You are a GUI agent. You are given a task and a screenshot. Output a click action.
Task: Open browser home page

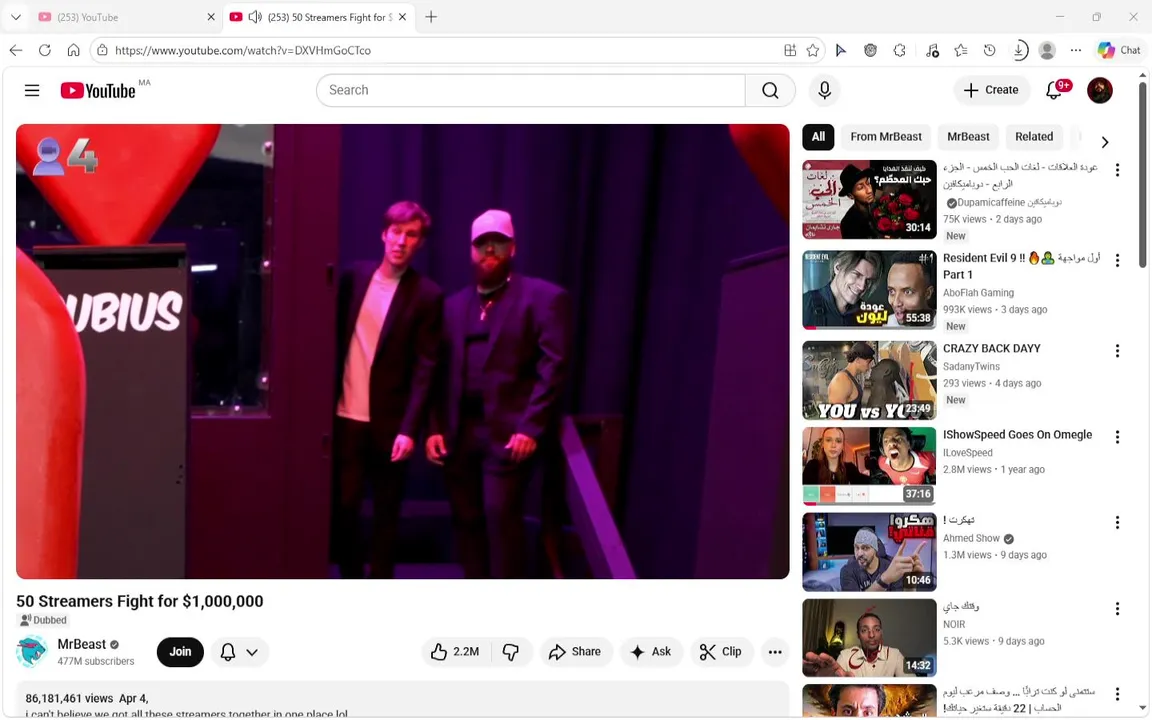point(73,50)
